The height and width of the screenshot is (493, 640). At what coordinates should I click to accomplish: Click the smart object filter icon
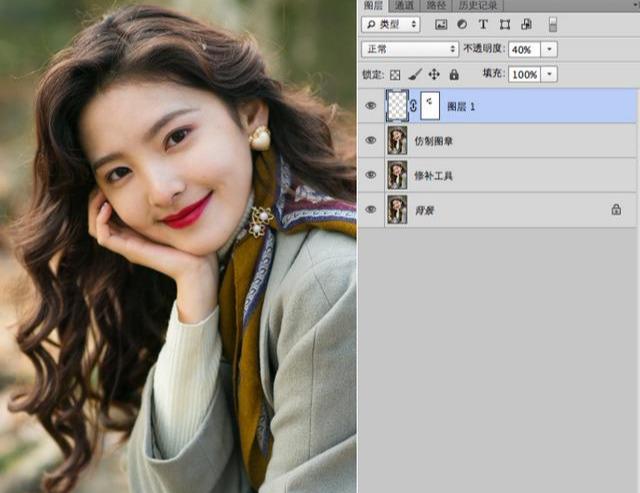point(525,24)
